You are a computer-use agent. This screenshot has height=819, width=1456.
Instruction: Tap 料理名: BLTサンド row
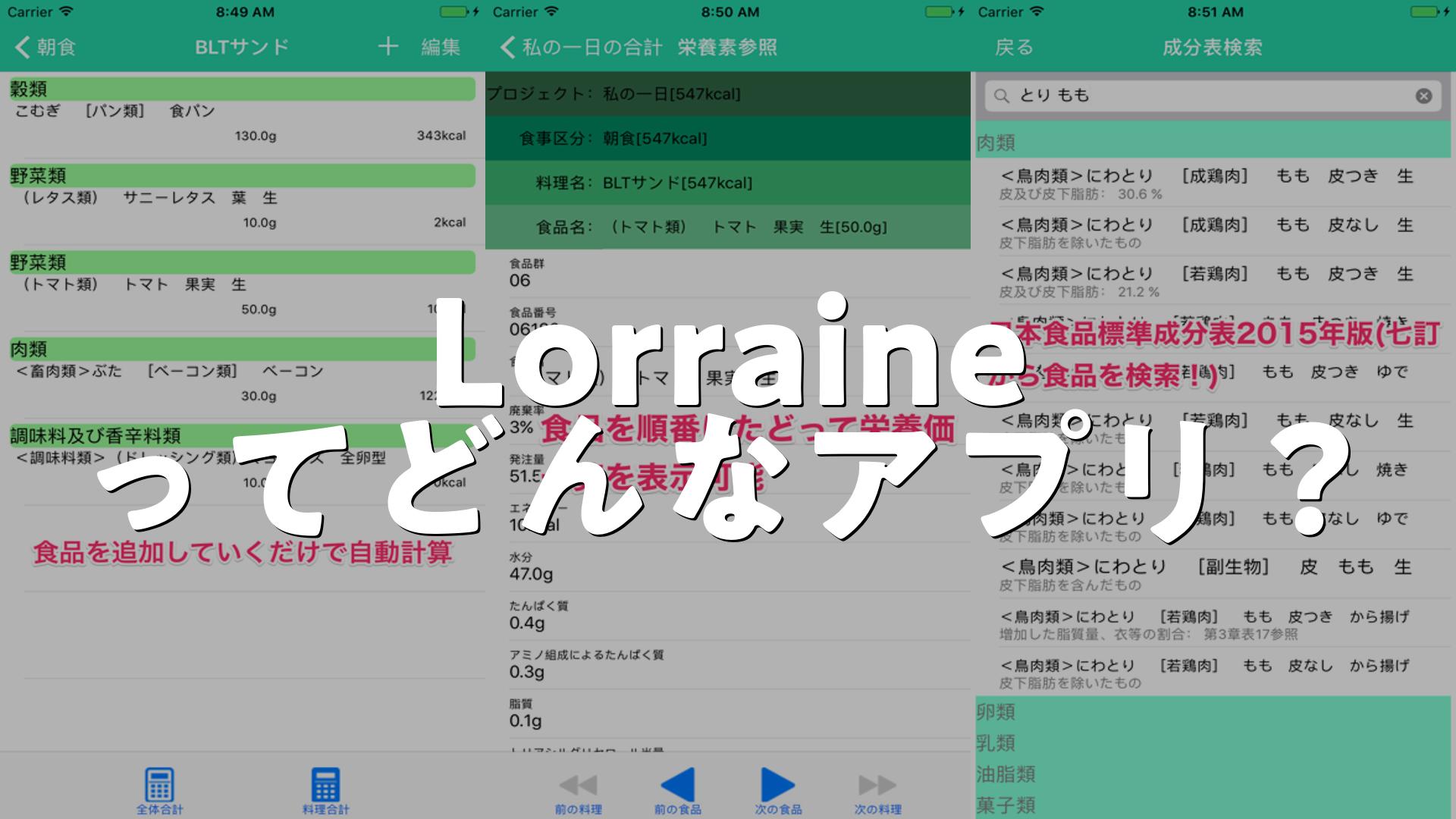pyautogui.click(x=728, y=183)
